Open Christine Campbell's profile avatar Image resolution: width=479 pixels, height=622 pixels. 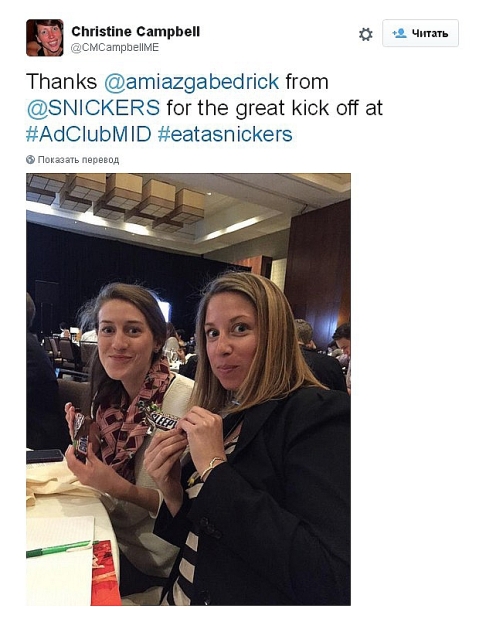pos(45,38)
